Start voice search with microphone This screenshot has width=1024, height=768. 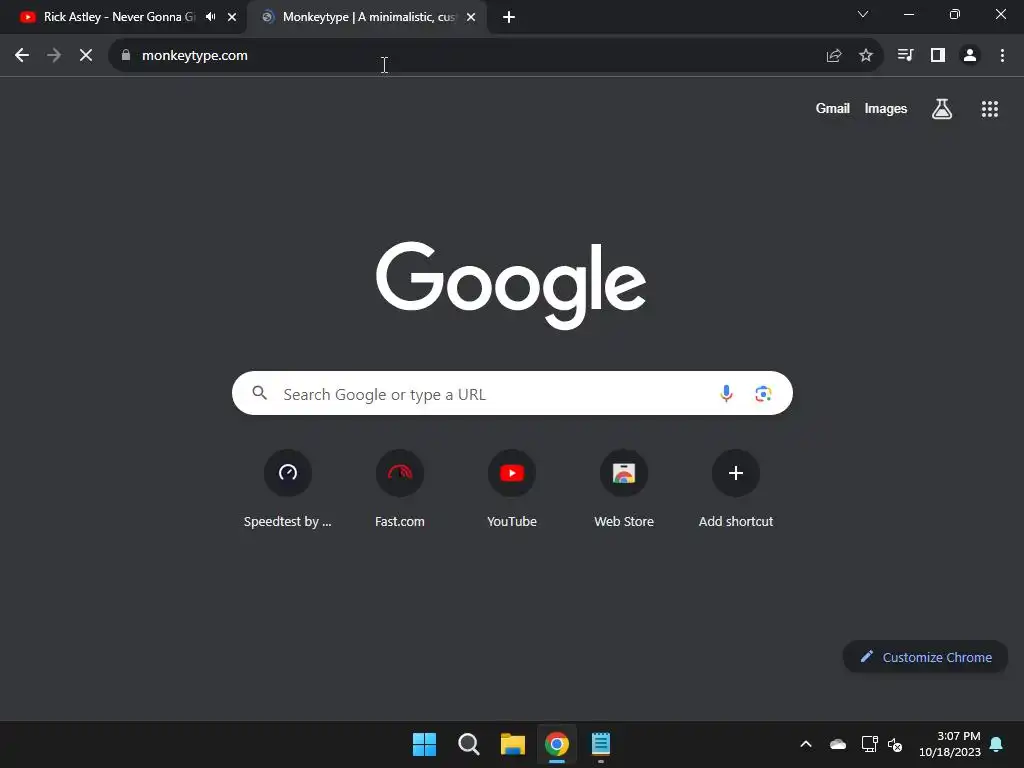point(726,393)
